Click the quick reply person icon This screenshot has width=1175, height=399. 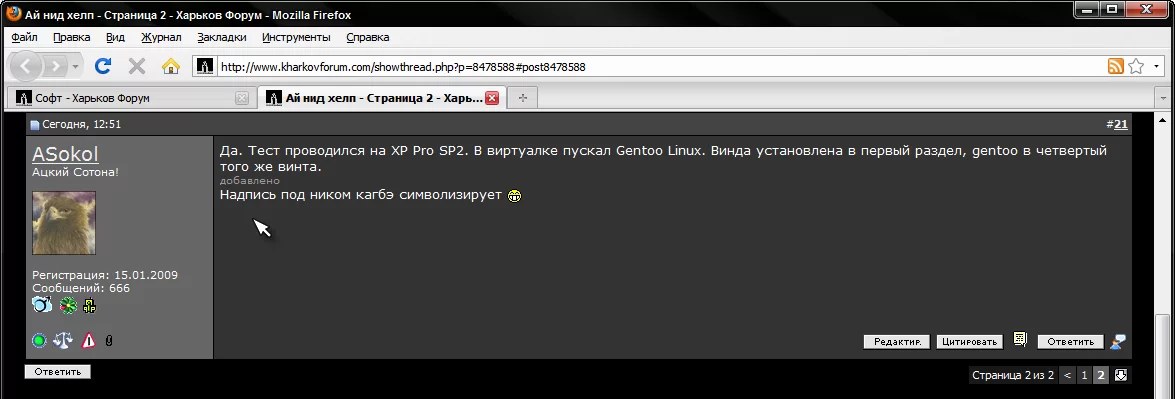pos(1118,341)
